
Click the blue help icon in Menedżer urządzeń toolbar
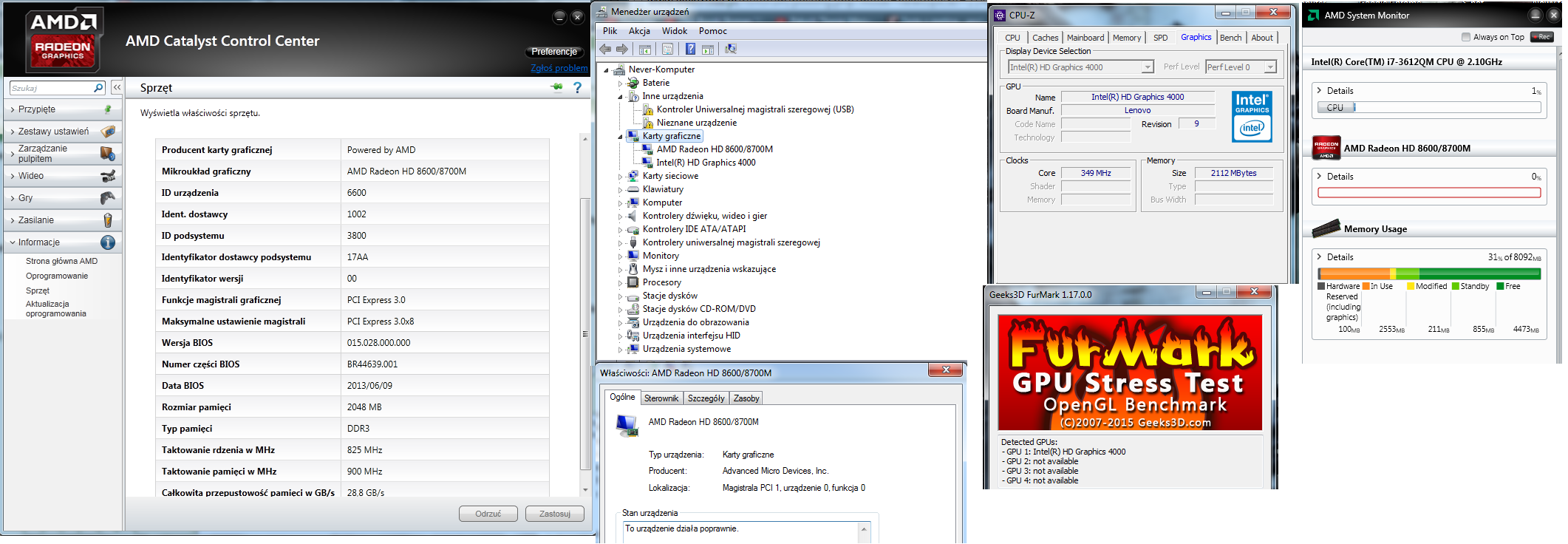coord(690,49)
